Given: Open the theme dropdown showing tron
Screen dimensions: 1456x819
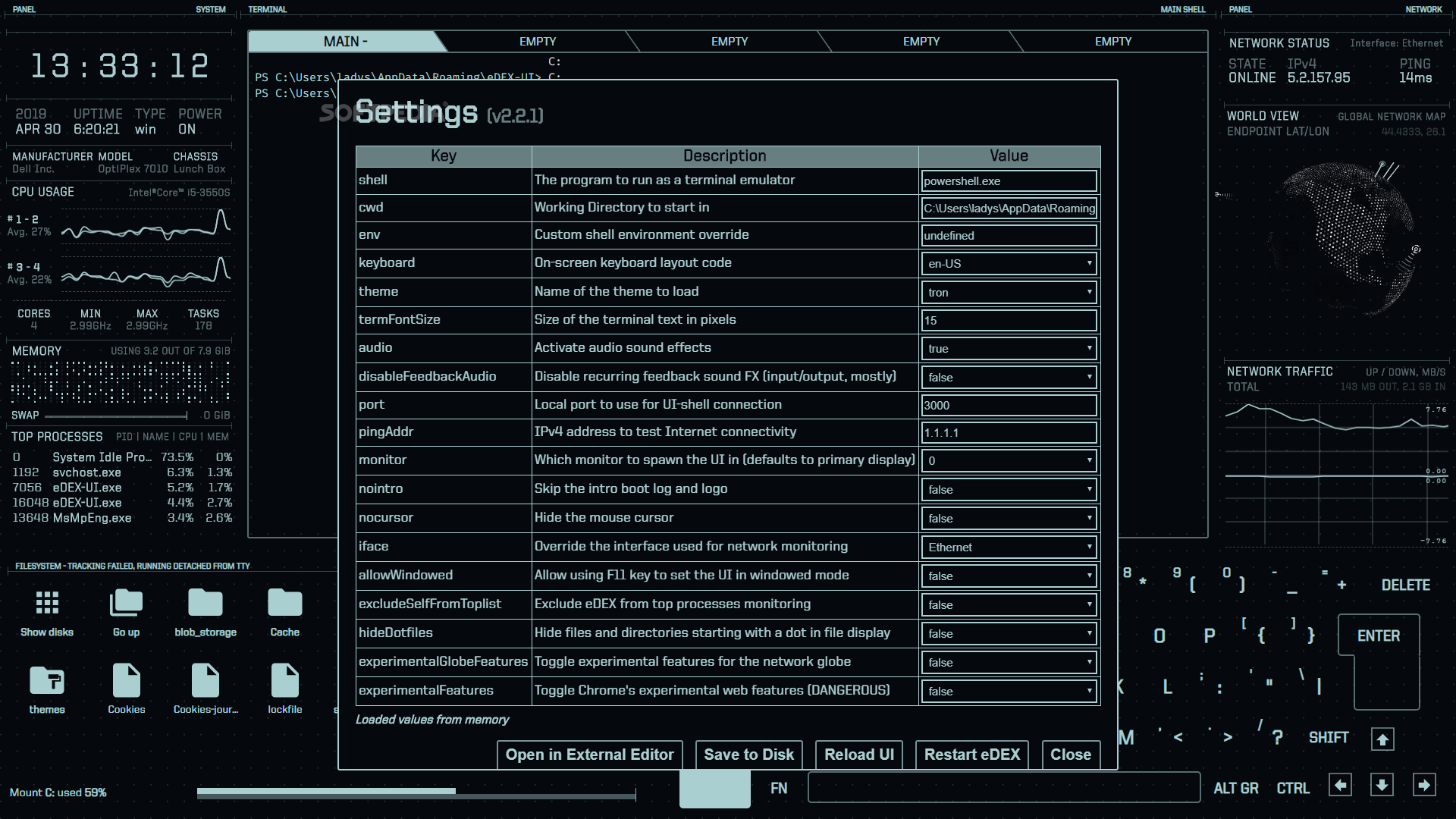Looking at the screenshot, I should 1009,293.
